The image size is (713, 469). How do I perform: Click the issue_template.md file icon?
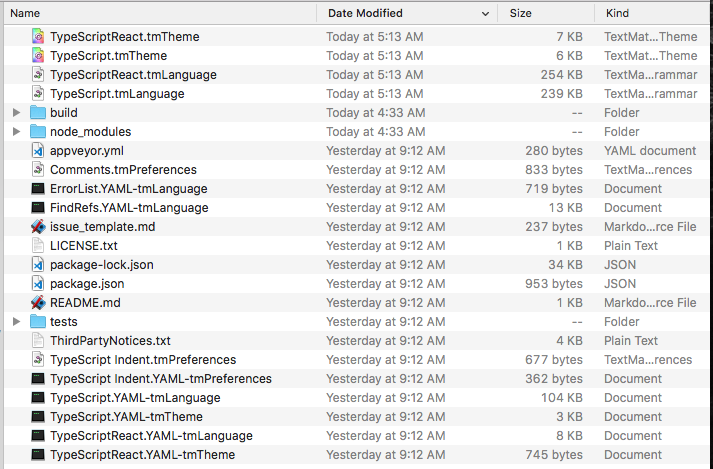[38, 227]
